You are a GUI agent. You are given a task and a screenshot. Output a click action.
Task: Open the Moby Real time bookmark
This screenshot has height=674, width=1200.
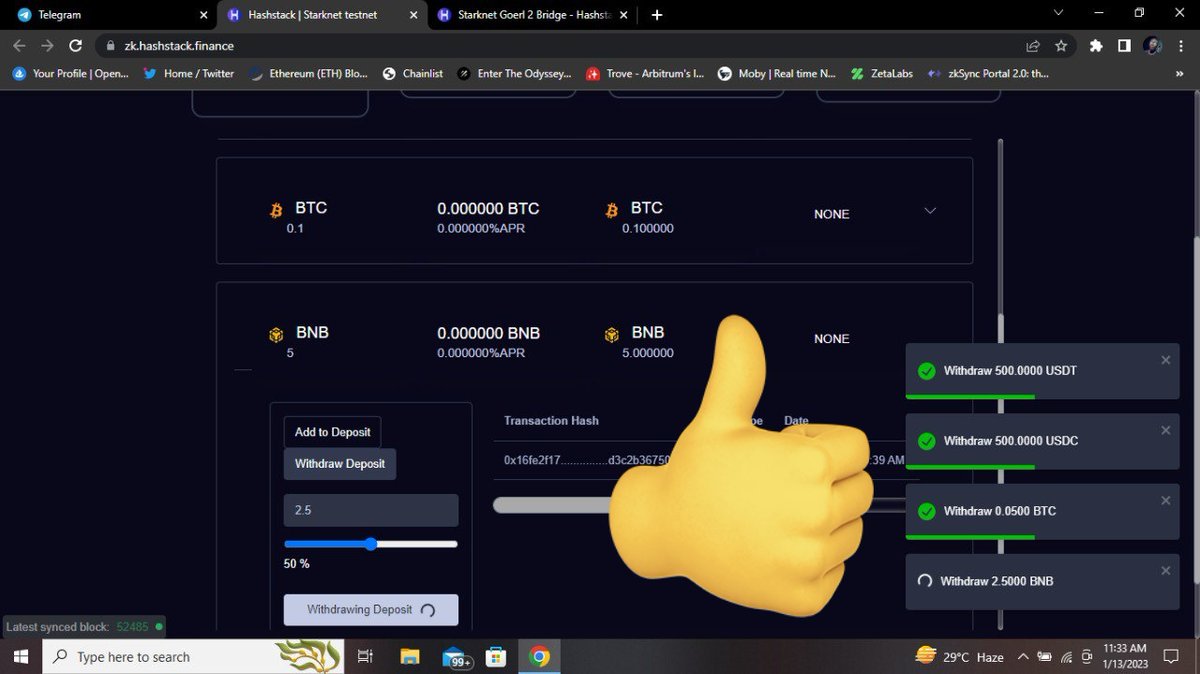pos(777,73)
